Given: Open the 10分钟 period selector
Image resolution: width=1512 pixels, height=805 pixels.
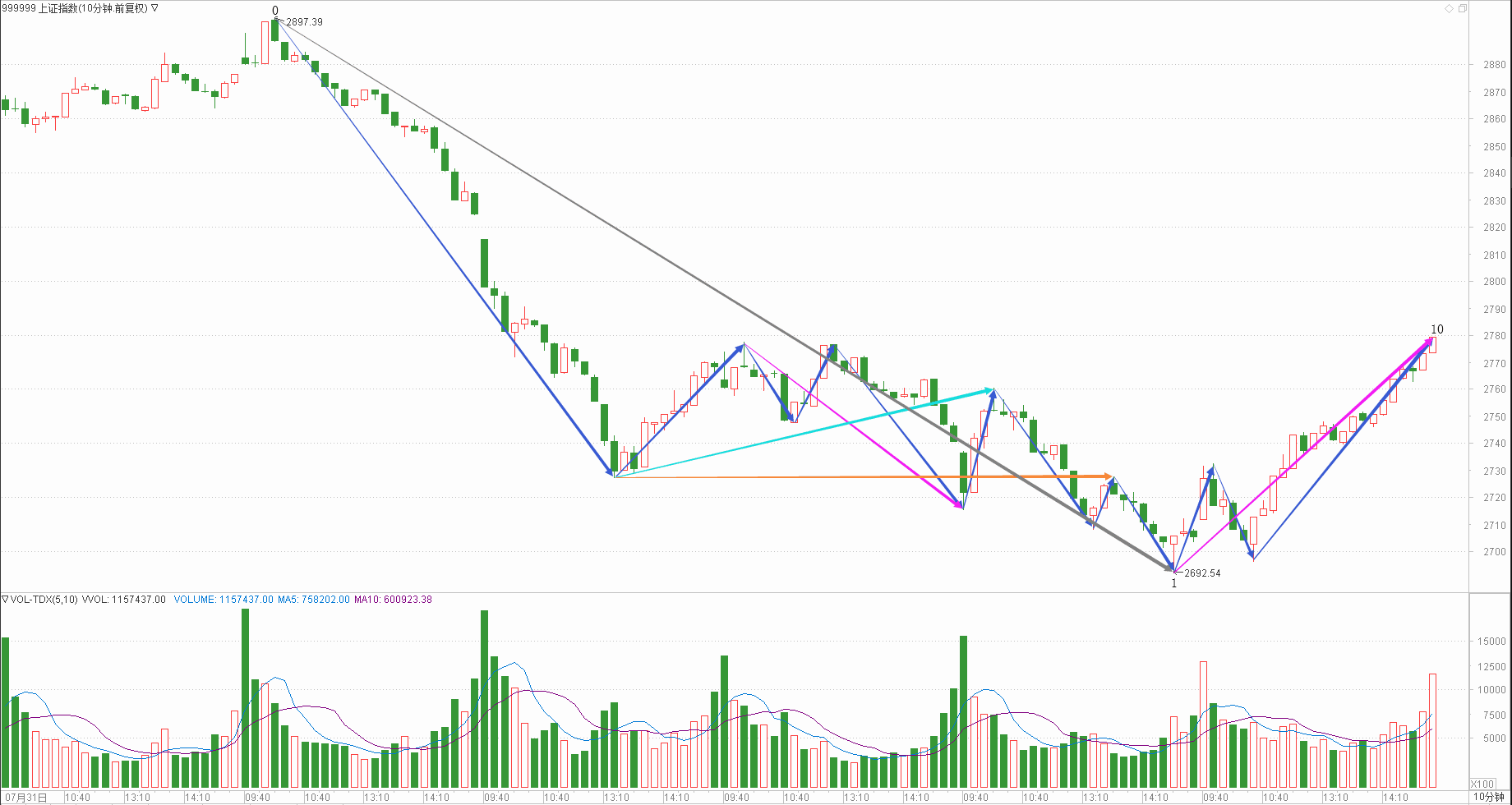Looking at the screenshot, I should pyautogui.click(x=1487, y=797).
